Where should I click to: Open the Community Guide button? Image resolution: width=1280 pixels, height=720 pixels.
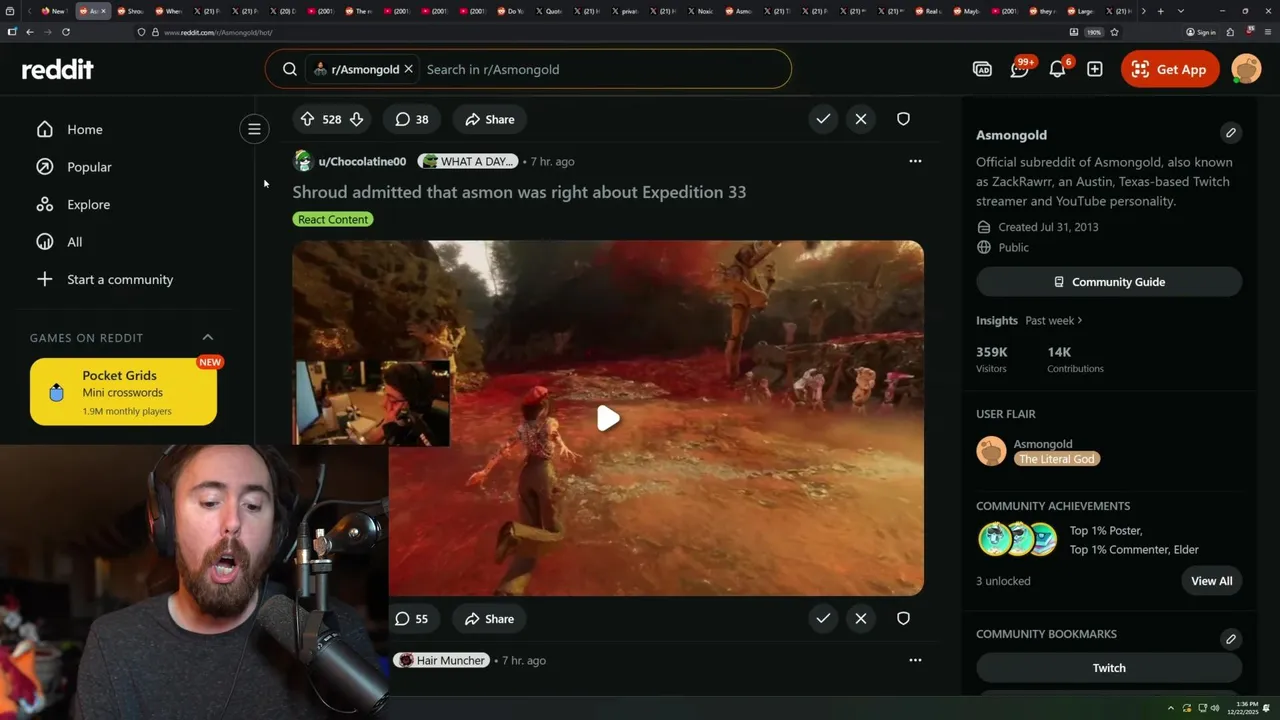pos(1109,282)
